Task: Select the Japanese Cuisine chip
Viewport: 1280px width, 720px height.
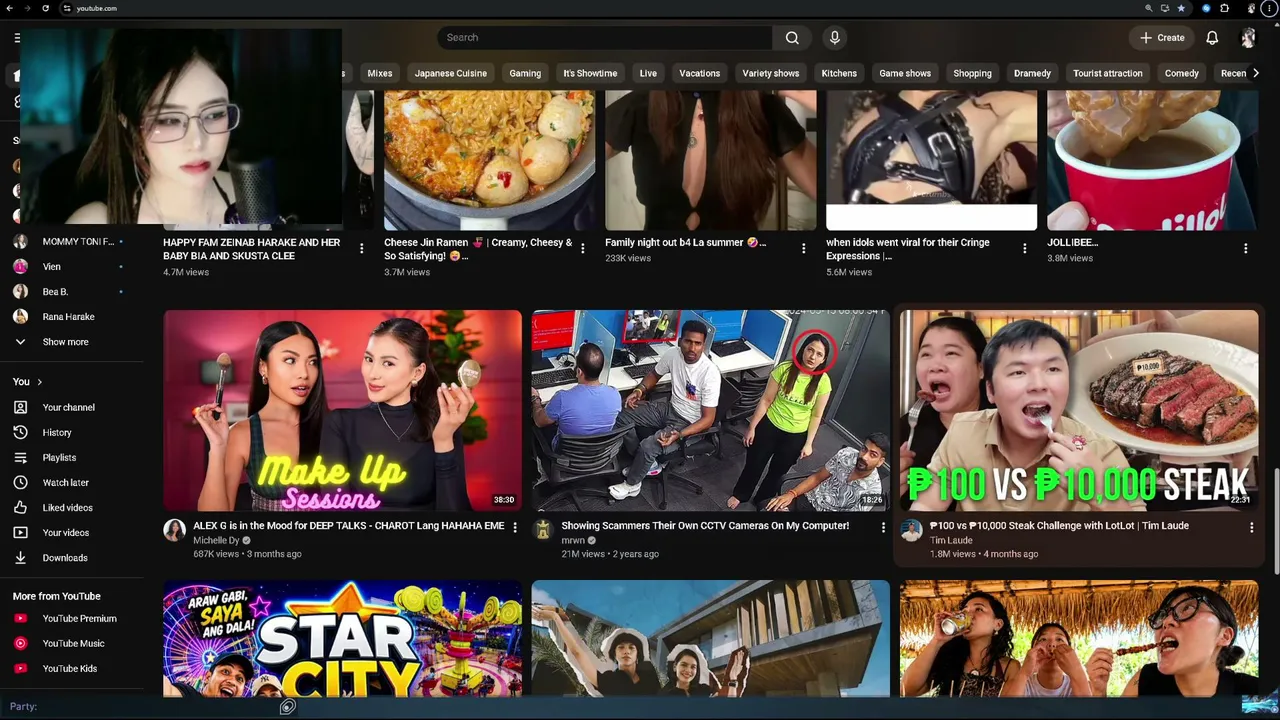Action: point(451,73)
